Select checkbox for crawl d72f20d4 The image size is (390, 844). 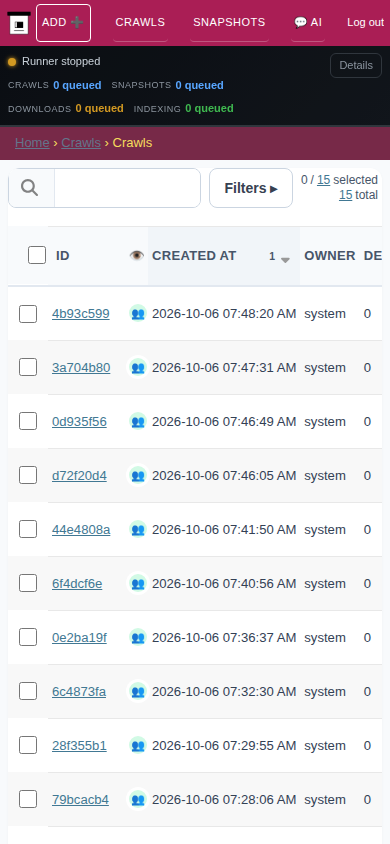[28, 475]
